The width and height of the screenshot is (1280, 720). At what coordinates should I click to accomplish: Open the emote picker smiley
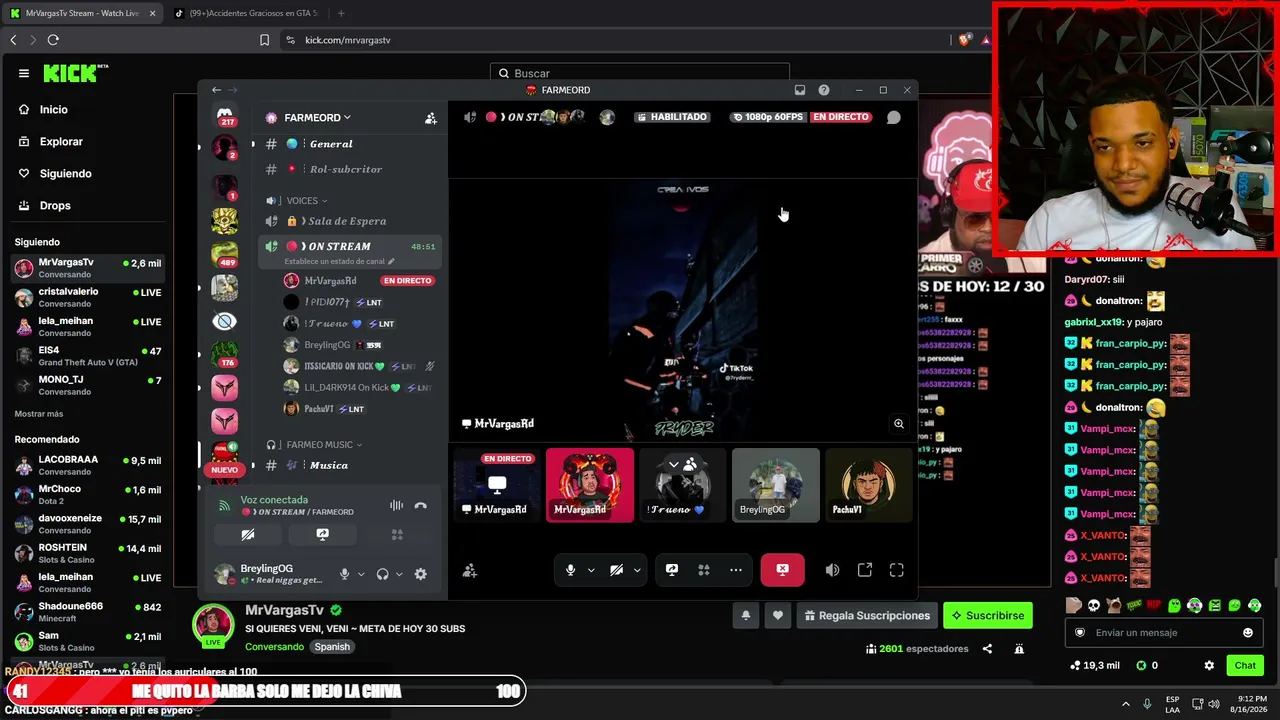coord(1248,633)
